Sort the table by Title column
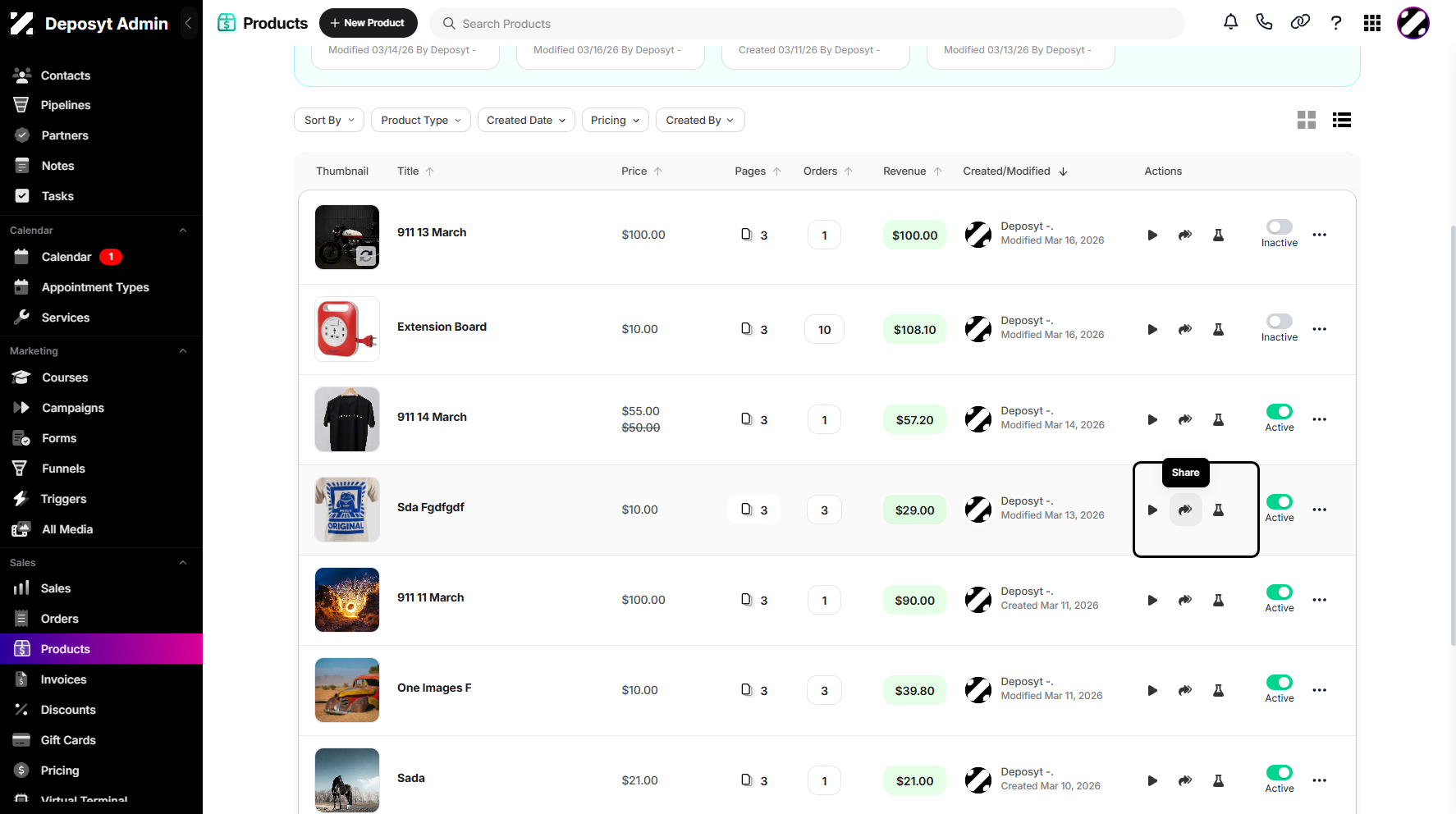Viewport: 1456px width, 814px height. coord(415,171)
